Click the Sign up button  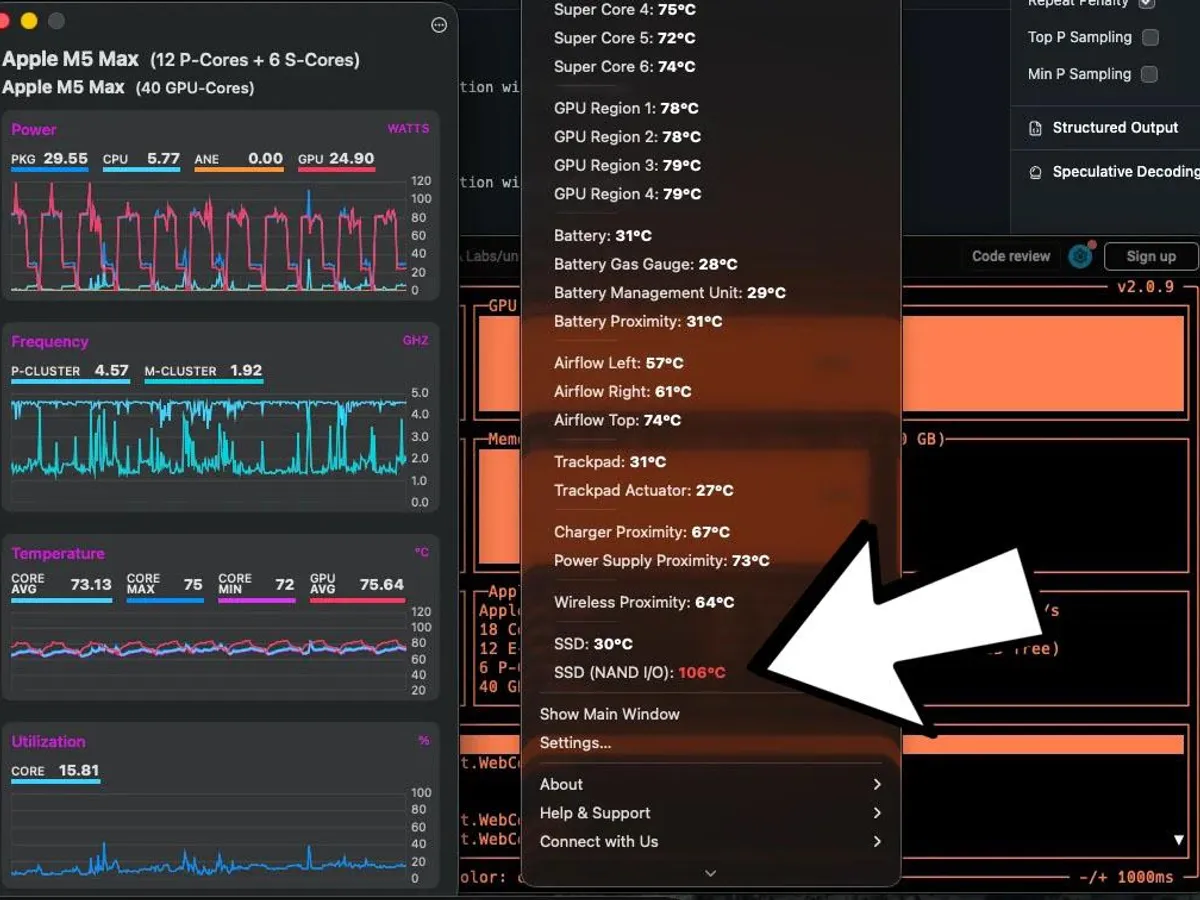coord(1151,256)
